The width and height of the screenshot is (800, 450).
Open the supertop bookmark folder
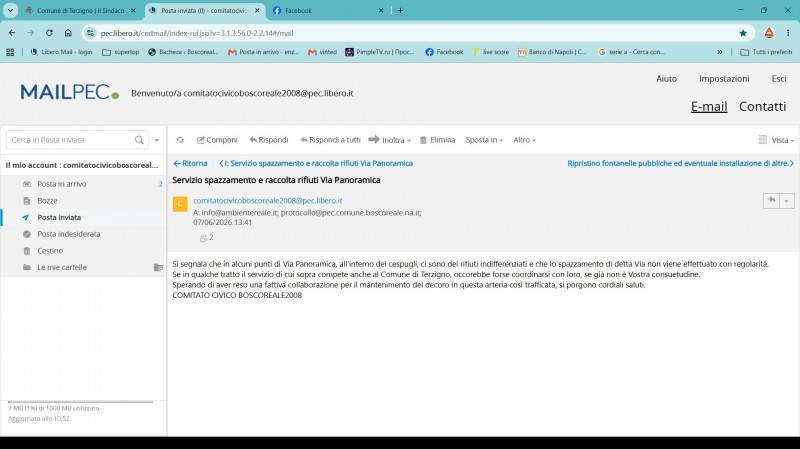121,52
